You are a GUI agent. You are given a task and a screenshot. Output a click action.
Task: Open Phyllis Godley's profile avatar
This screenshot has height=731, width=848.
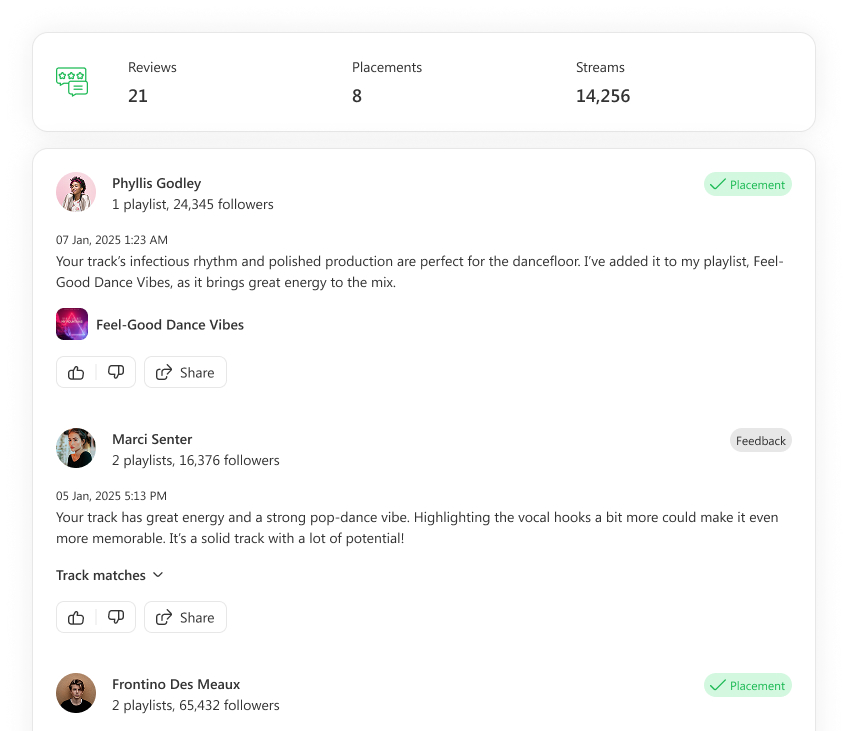(x=76, y=192)
